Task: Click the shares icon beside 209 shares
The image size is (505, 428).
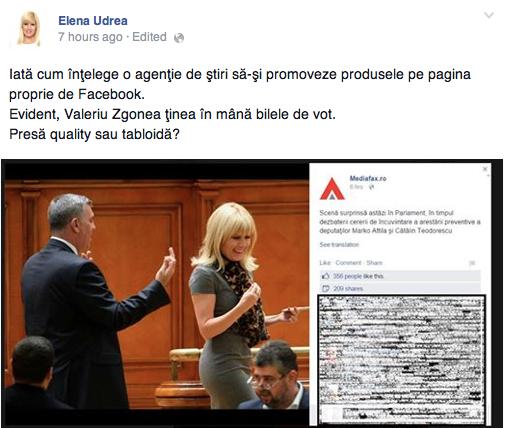Action: 326,288
